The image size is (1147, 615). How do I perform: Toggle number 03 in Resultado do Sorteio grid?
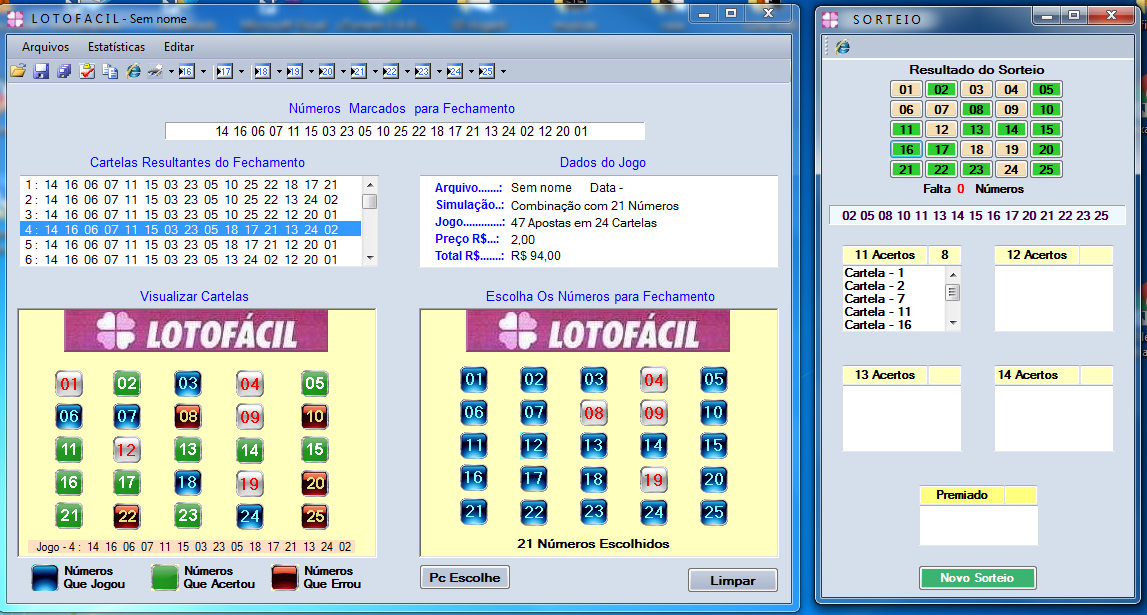click(977, 90)
